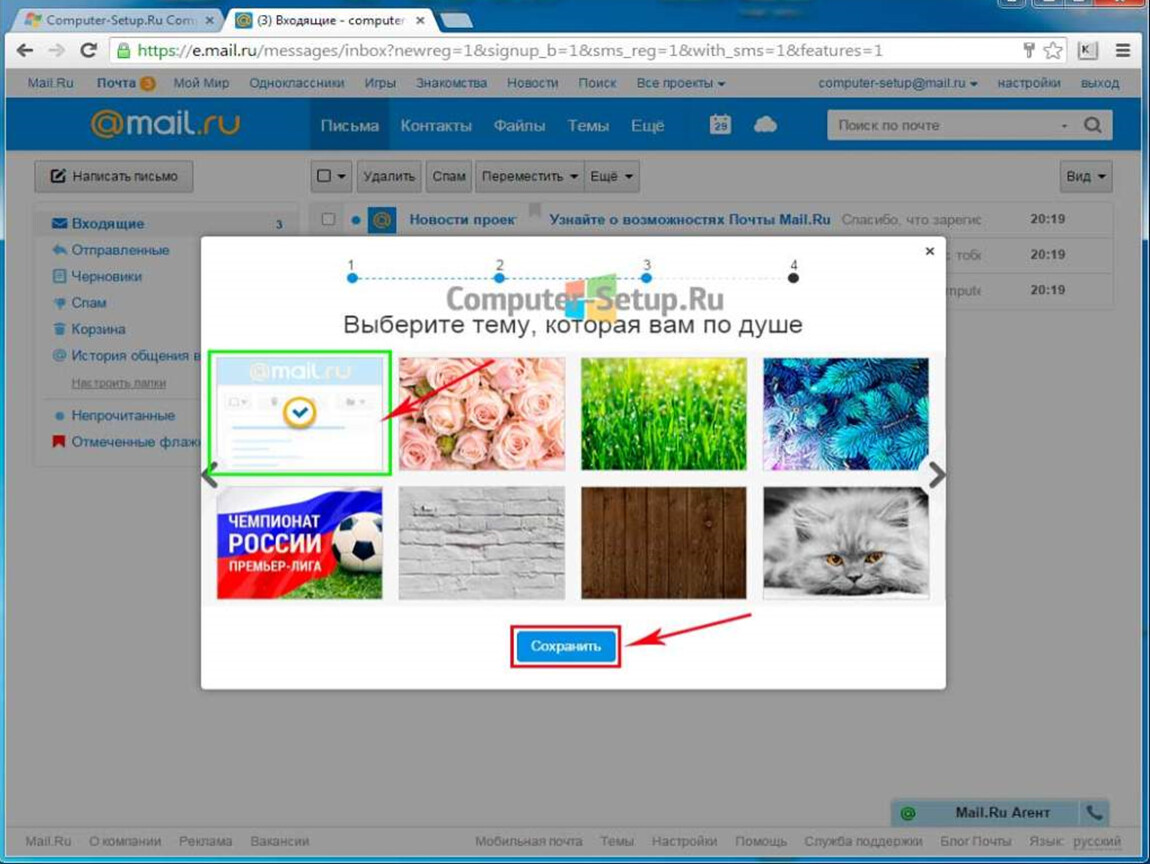Open the Служба поддержки footer link

coord(863,841)
